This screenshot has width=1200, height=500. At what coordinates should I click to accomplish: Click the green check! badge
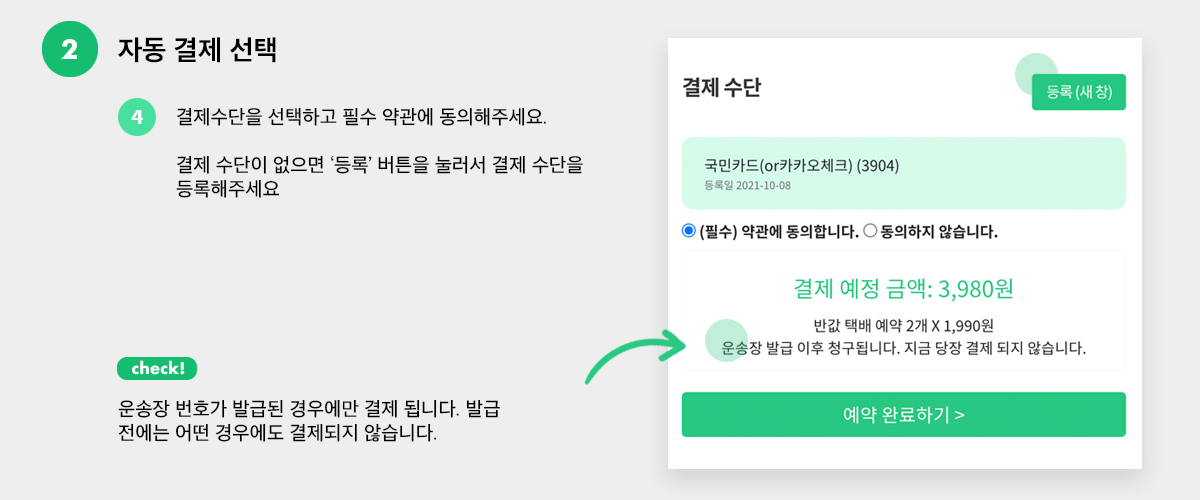point(157,368)
